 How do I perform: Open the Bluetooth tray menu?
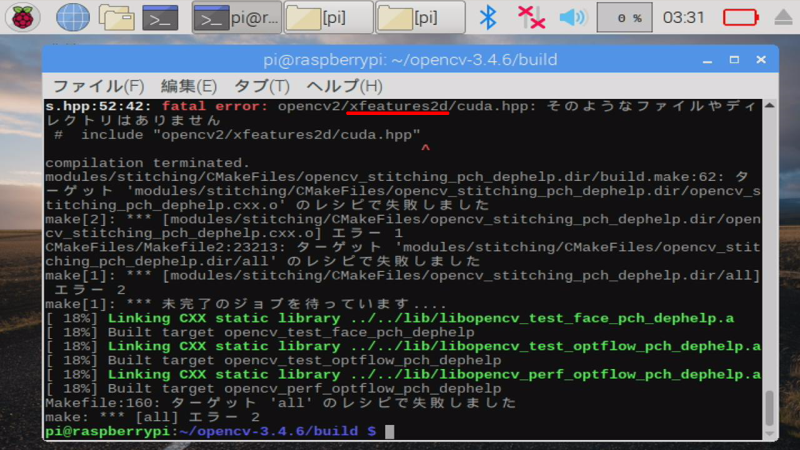click(488, 17)
